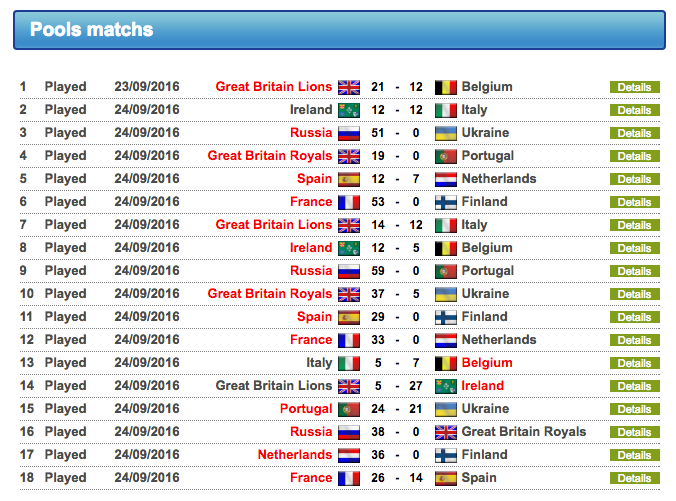Click the Portugal team name in match 15

306,409
